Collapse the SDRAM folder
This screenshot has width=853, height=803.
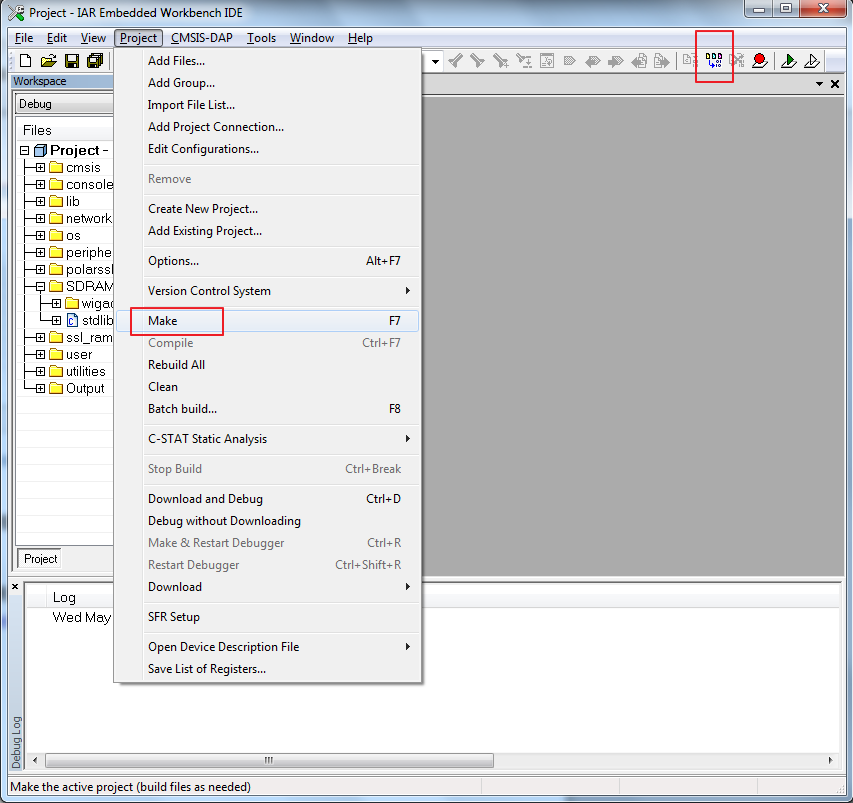(40, 286)
